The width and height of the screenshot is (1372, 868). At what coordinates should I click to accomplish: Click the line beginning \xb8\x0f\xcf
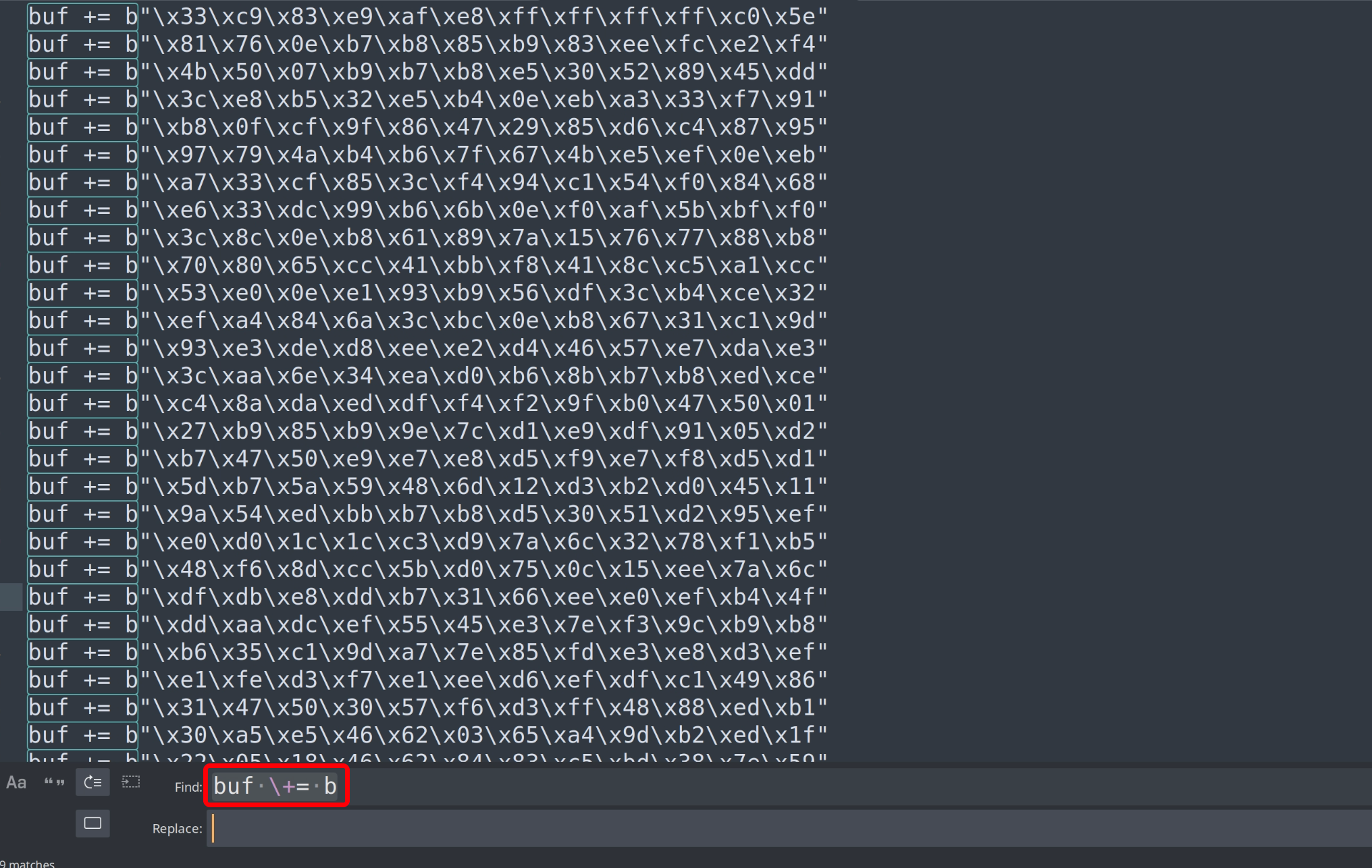428,128
